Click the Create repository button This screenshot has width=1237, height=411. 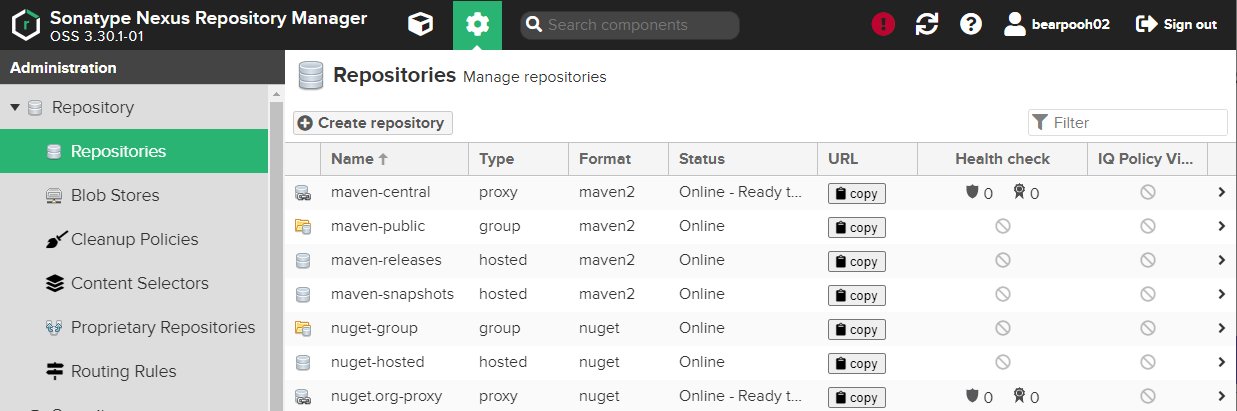(x=373, y=123)
